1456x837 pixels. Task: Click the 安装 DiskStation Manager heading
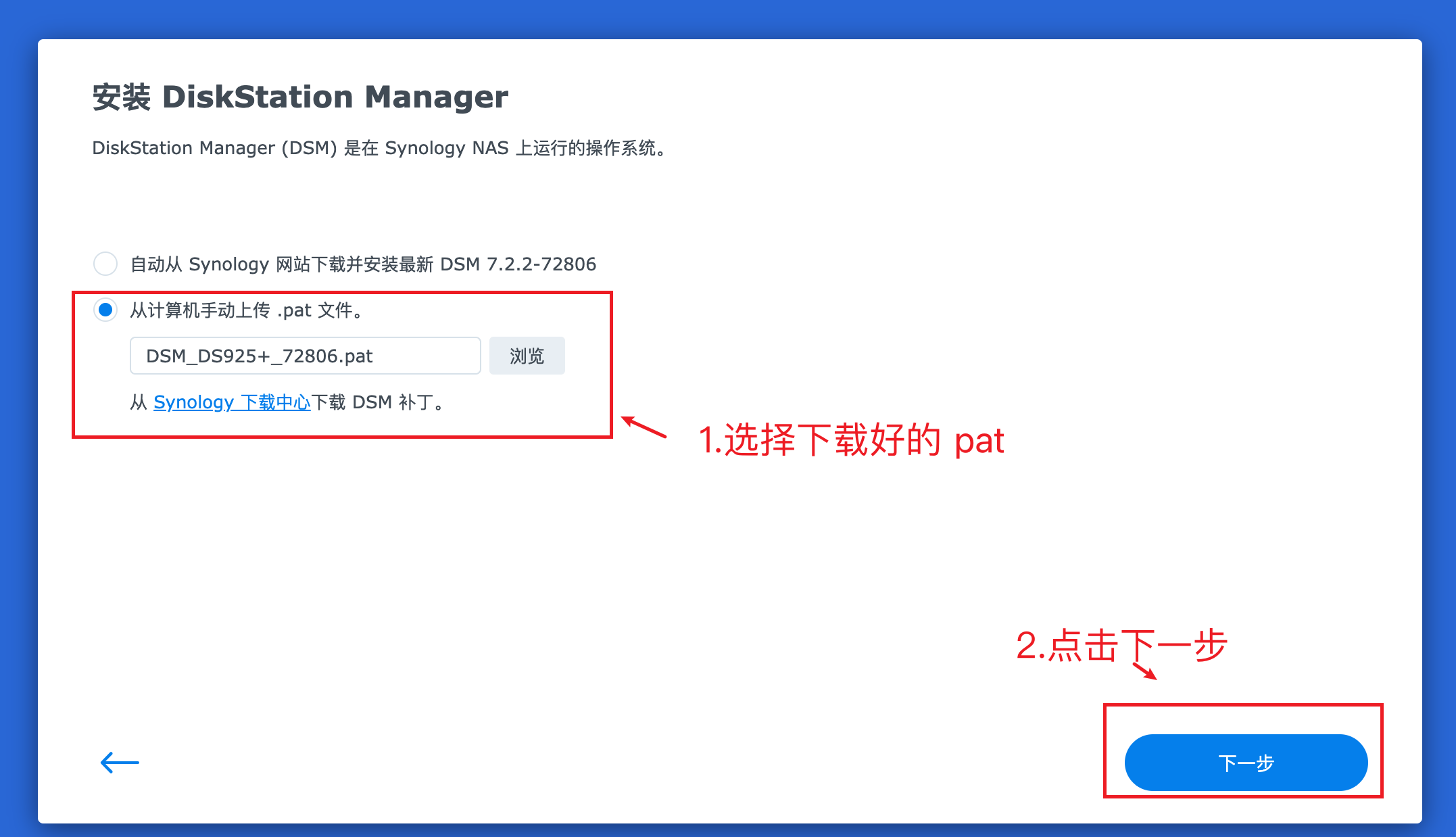[300, 97]
